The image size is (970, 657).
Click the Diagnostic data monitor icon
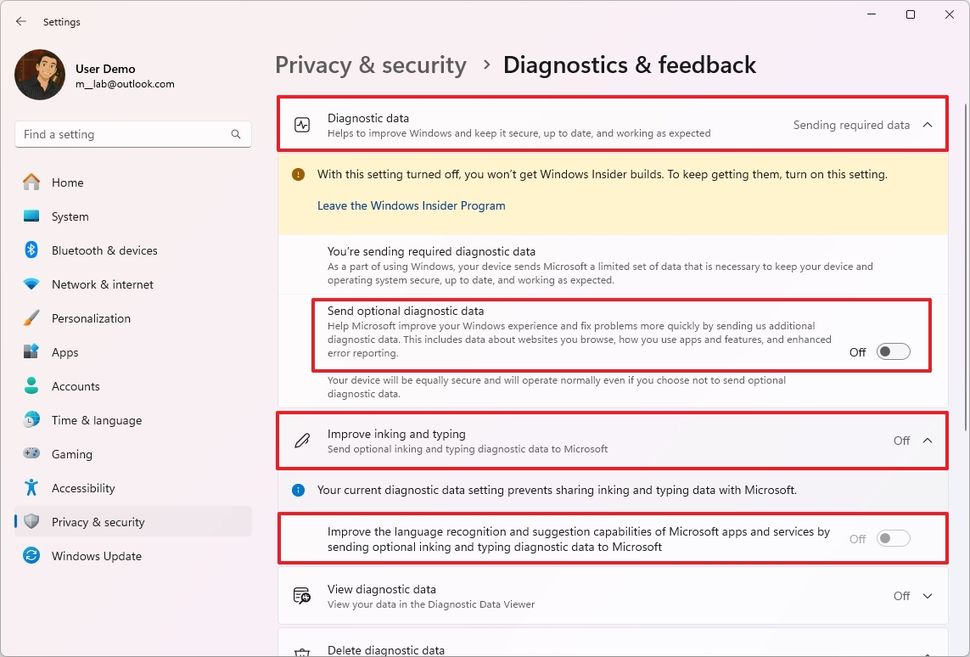point(302,124)
